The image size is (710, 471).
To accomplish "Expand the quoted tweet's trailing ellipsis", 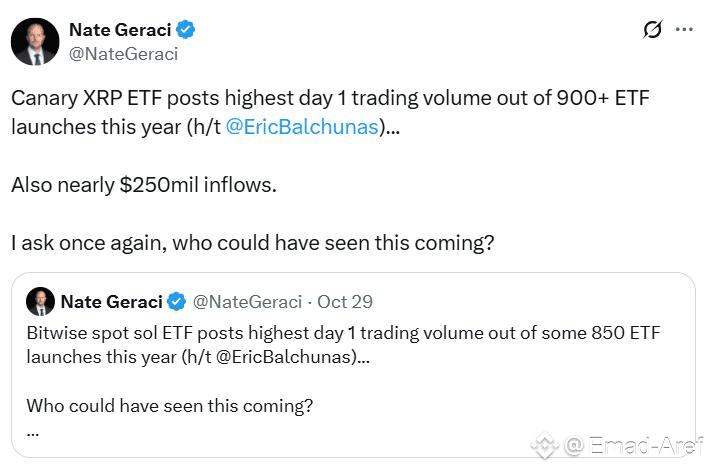I will [x=33, y=433].
